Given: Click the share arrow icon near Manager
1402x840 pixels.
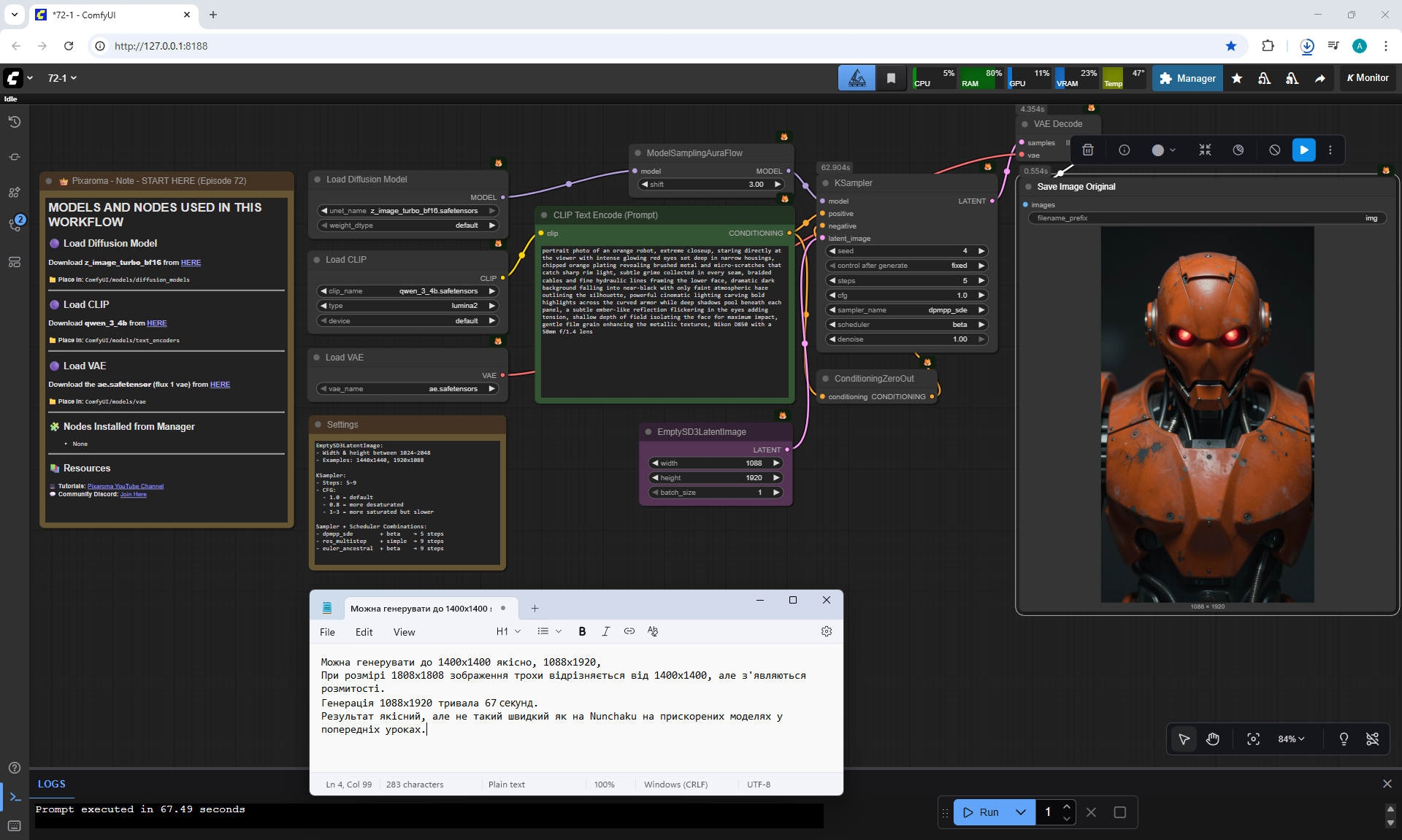Looking at the screenshot, I should (1319, 78).
